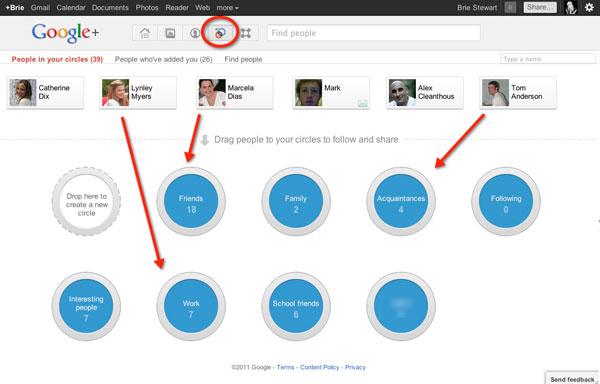Viewport: 600px width, 384px height.
Task: Select Lynley Myers's person card
Action: (x=138, y=93)
